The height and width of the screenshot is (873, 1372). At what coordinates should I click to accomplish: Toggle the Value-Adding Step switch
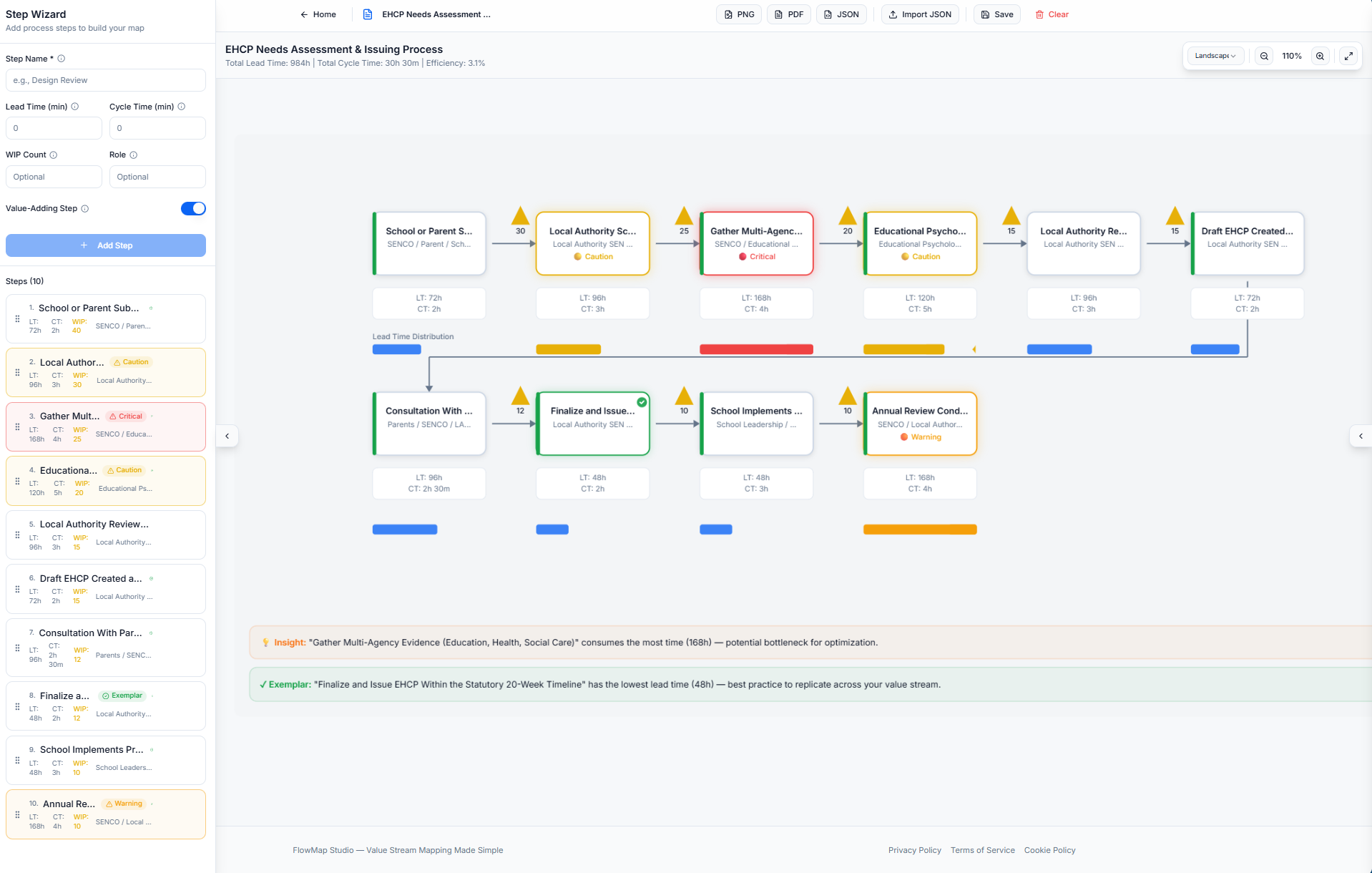pos(193,209)
